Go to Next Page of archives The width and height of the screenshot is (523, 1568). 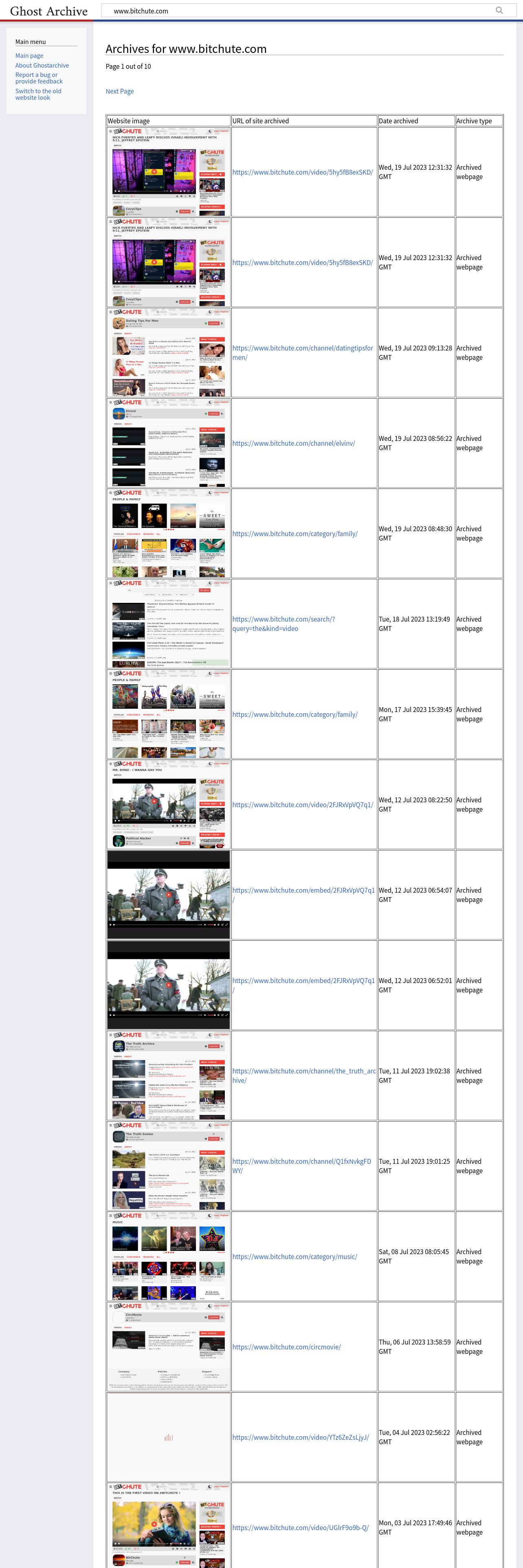(120, 91)
